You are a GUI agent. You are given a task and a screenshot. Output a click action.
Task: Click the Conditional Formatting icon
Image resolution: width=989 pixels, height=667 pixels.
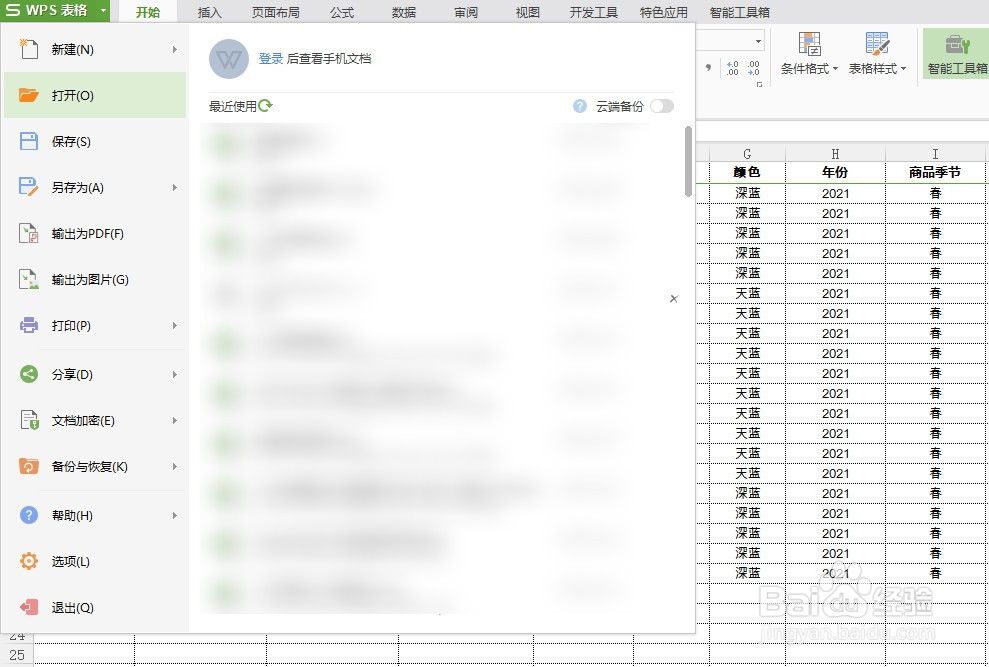click(x=809, y=44)
